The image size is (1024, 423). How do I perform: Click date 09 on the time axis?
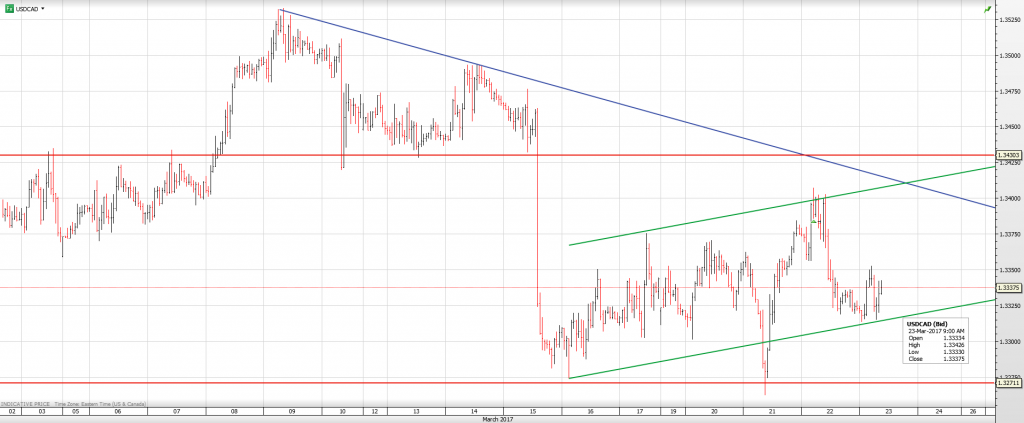[x=293, y=410]
